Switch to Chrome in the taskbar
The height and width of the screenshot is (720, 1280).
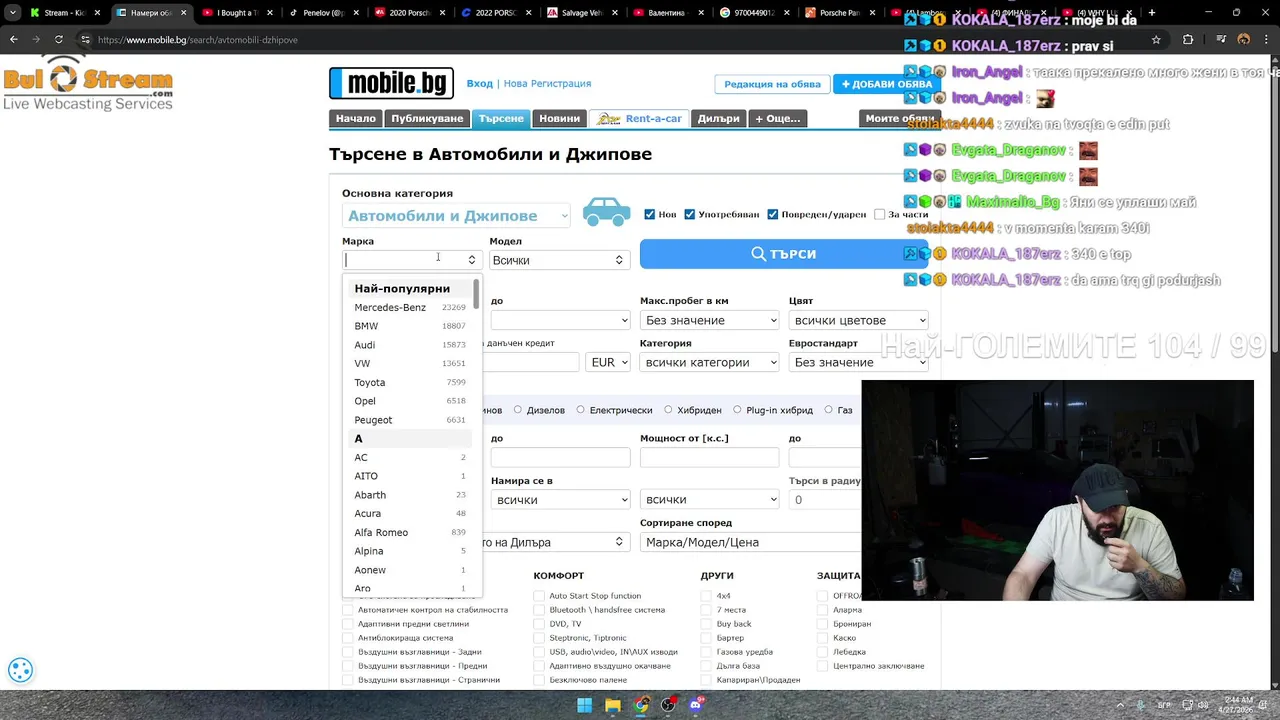641,705
